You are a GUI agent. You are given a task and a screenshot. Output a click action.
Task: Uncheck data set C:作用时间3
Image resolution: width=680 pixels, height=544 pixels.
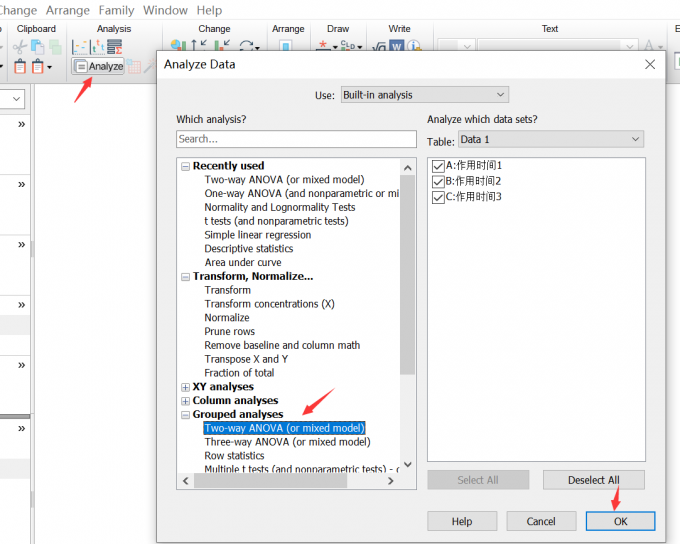point(437,197)
